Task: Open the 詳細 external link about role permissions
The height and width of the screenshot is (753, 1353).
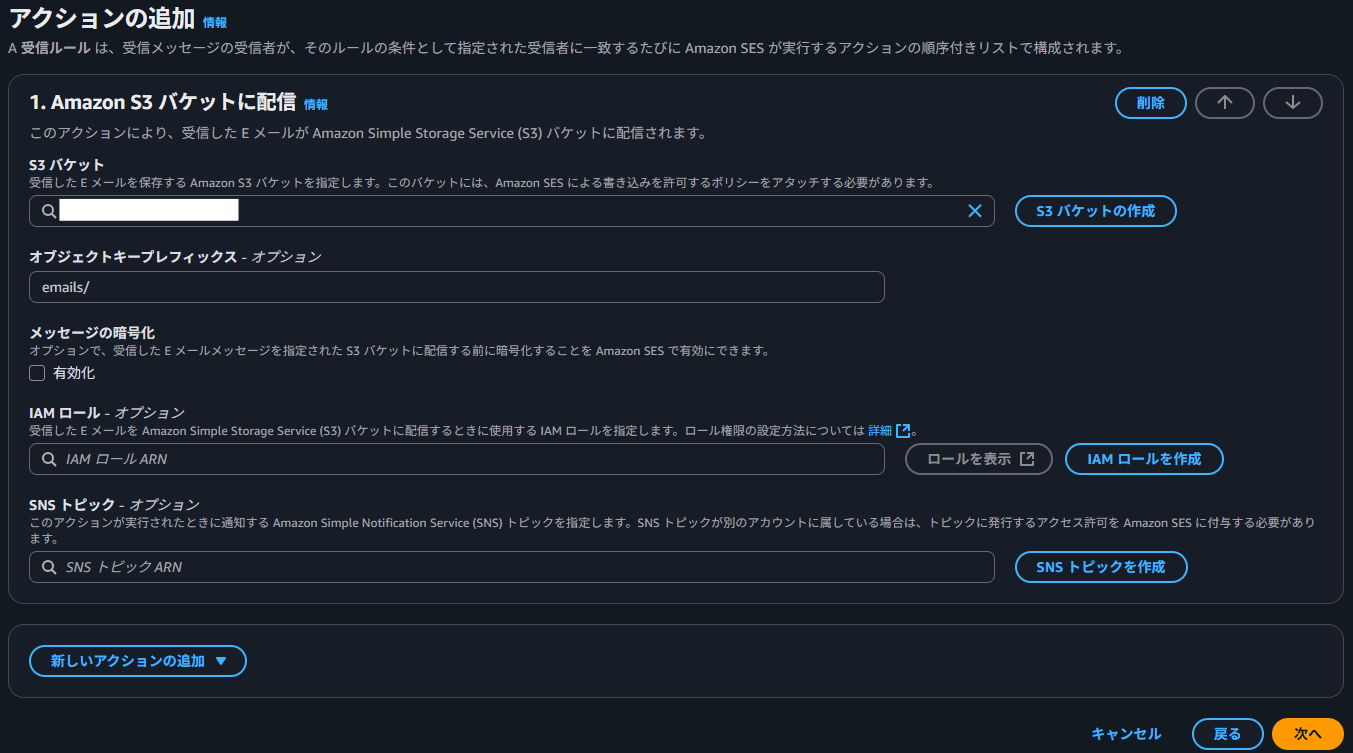Action: (880, 430)
